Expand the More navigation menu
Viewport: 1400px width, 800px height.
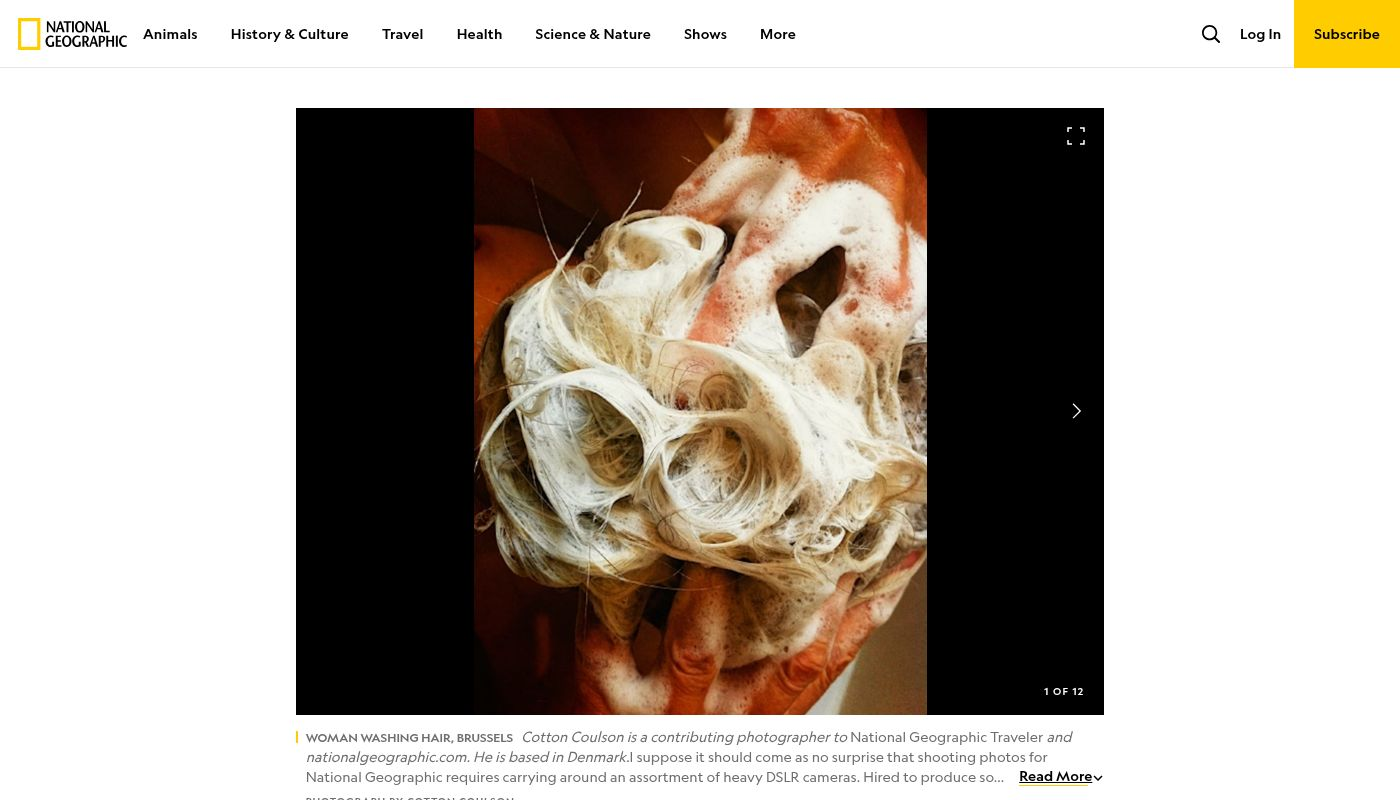pos(777,34)
